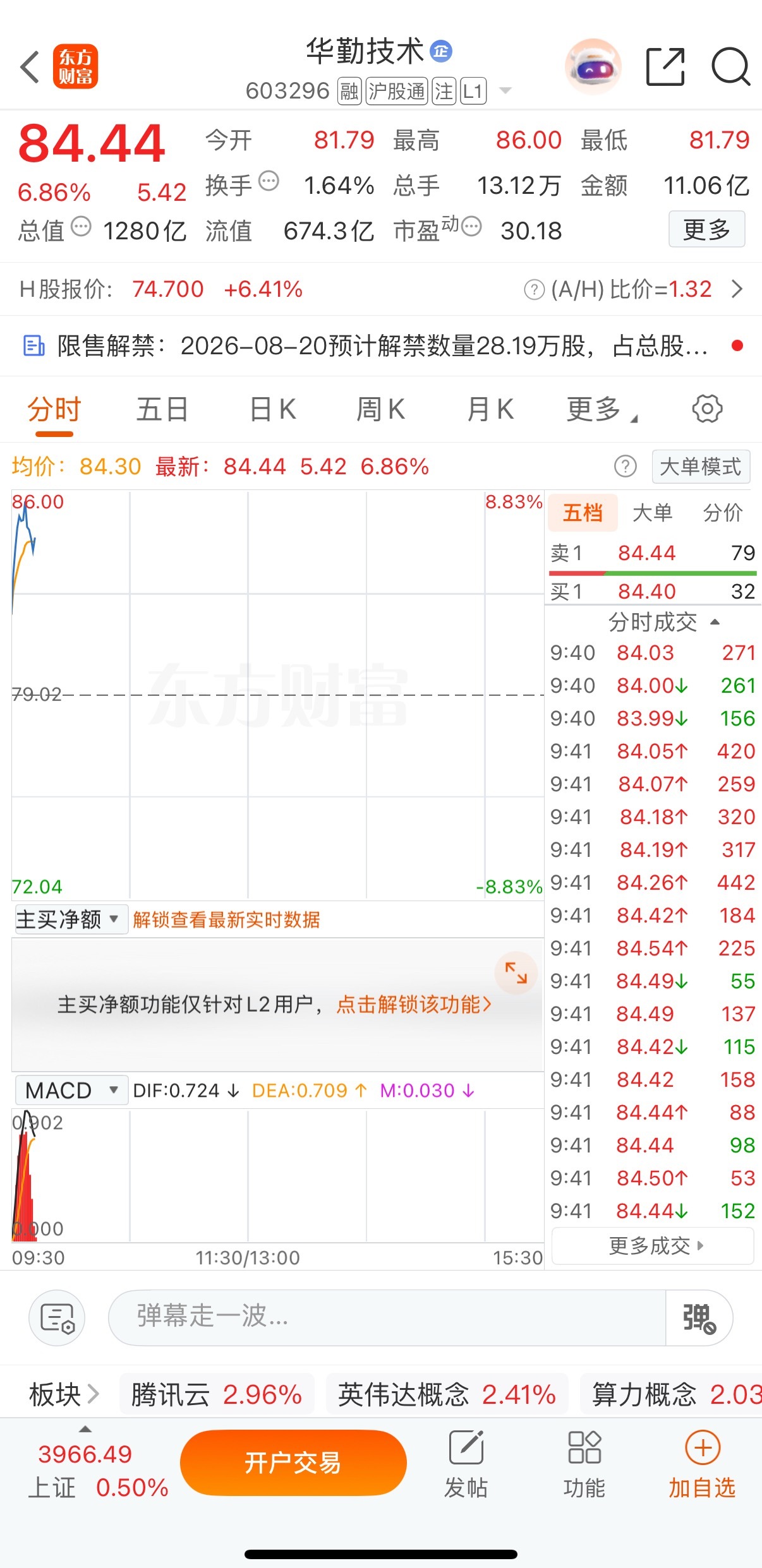The image size is (762, 1568).
Task: Switch to the 五日 tab
Action: click(162, 409)
